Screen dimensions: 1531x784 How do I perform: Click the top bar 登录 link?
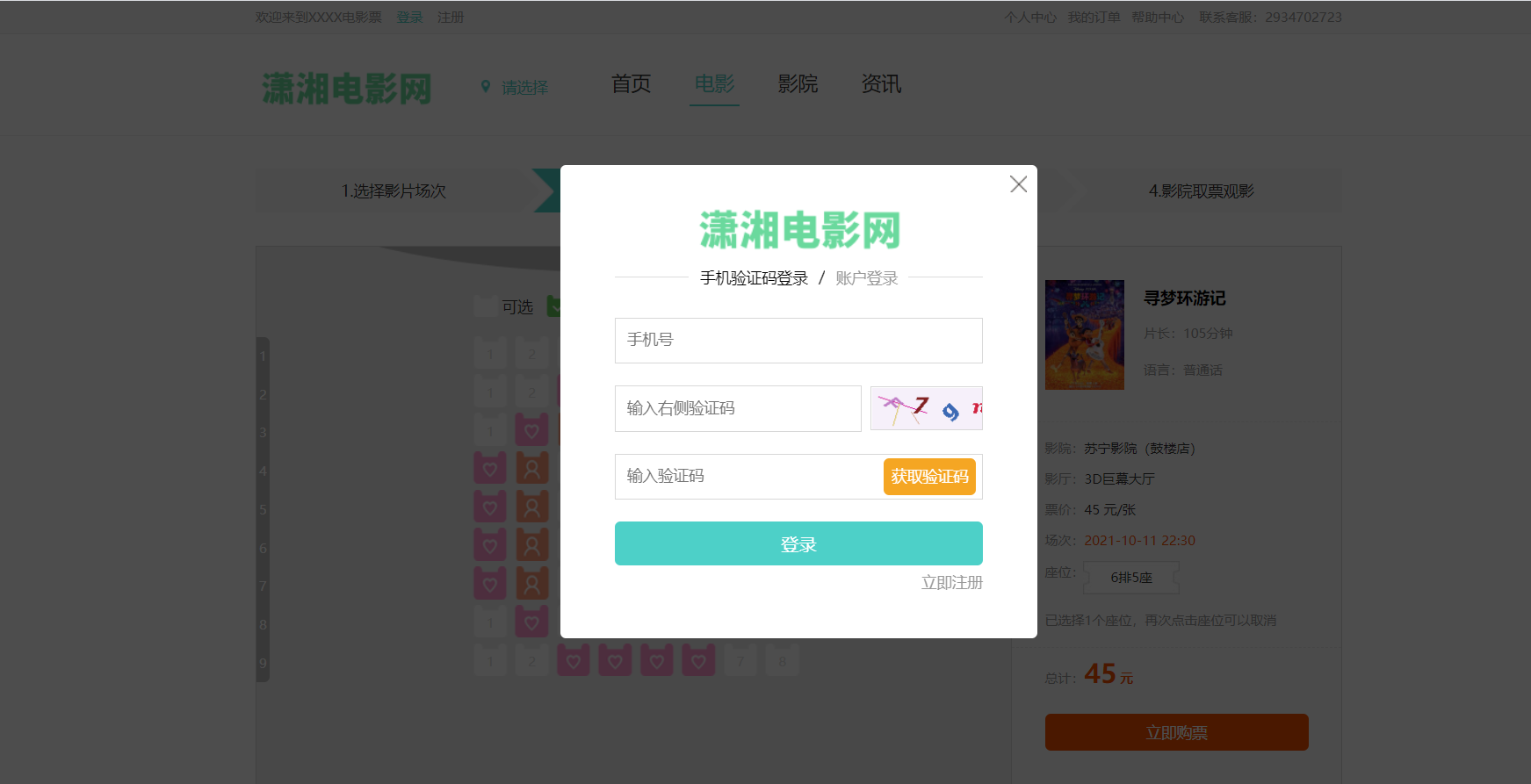[x=409, y=18]
